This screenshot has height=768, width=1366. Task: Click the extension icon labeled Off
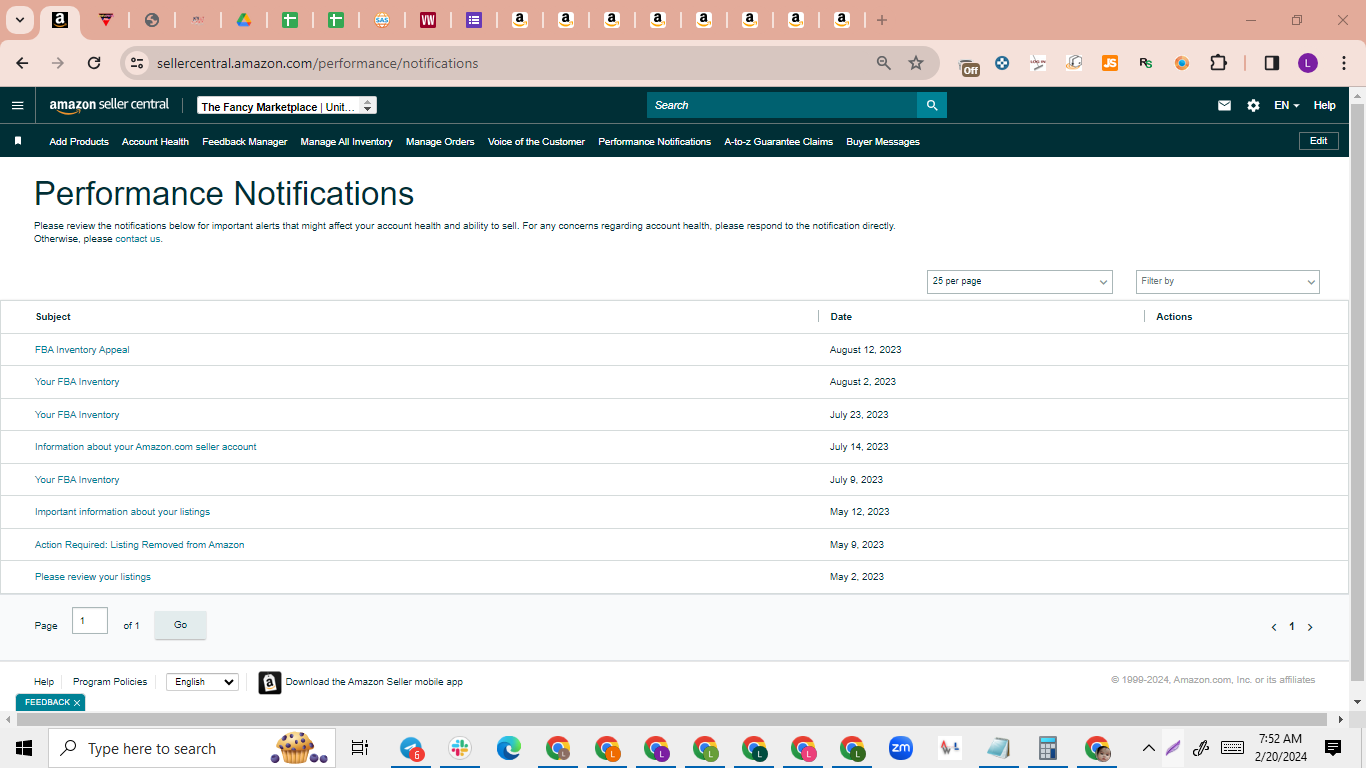[969, 65]
